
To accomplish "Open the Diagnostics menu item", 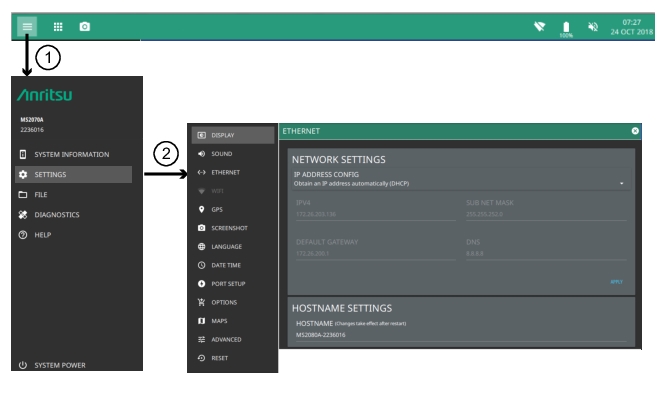I will (x=74, y=214).
